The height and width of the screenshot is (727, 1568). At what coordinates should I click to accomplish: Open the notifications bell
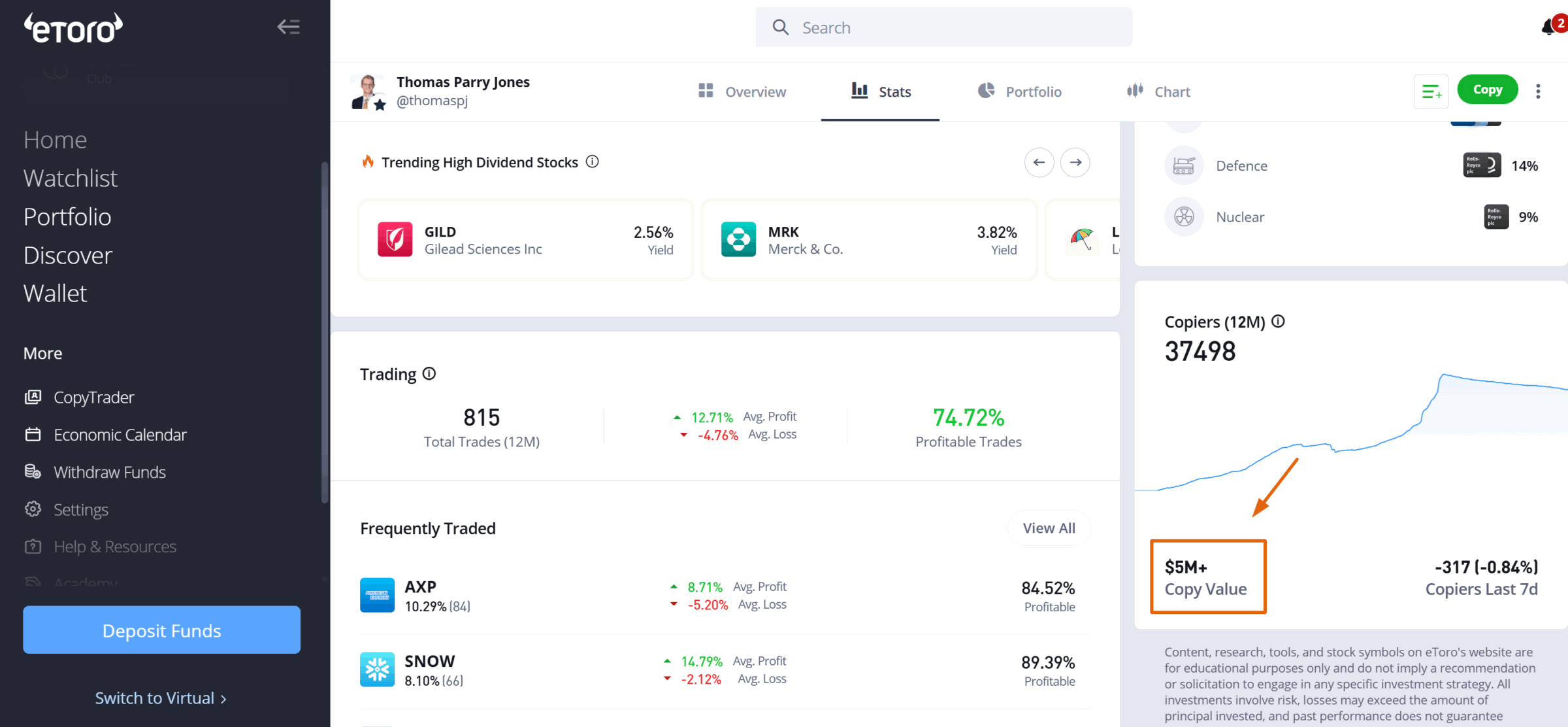1548,27
